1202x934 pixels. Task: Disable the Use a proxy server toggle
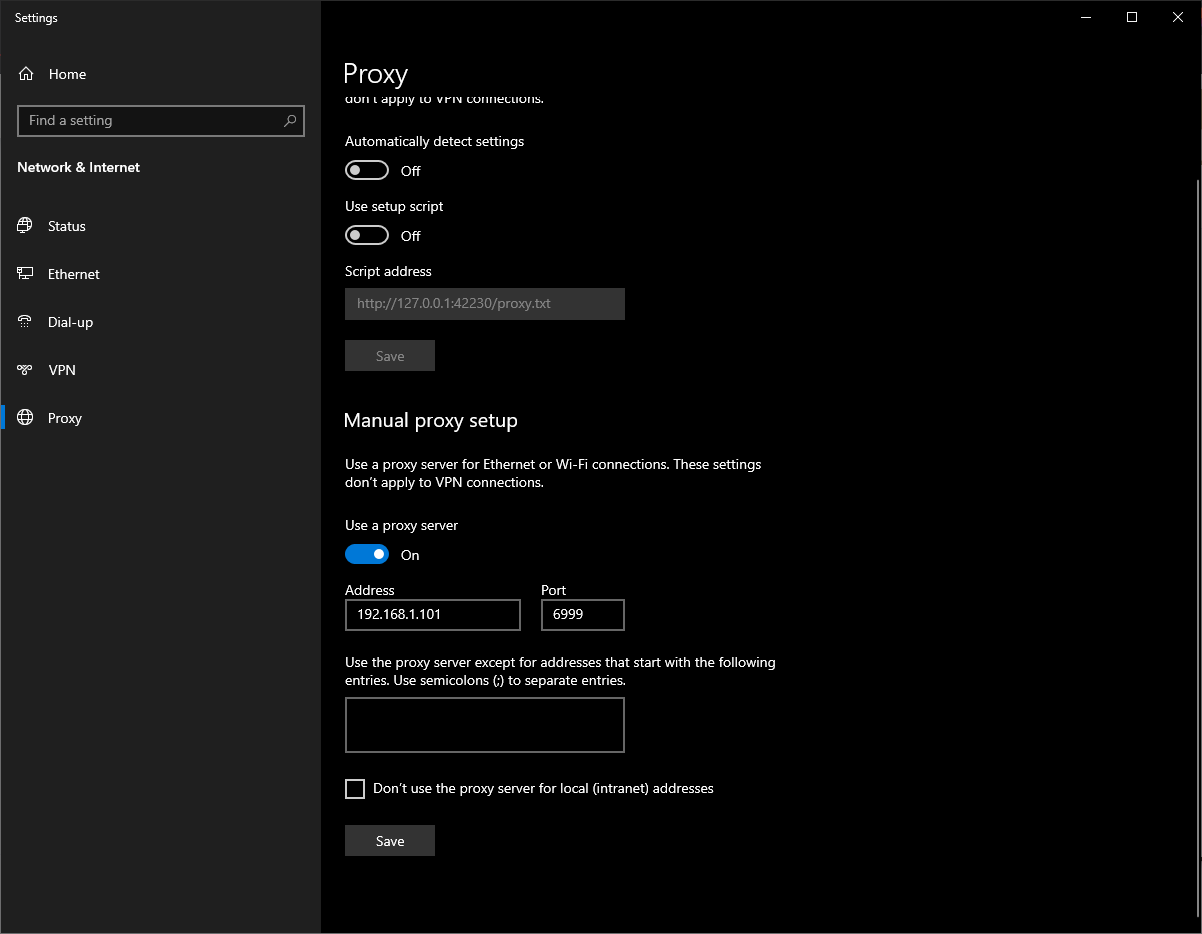367,555
